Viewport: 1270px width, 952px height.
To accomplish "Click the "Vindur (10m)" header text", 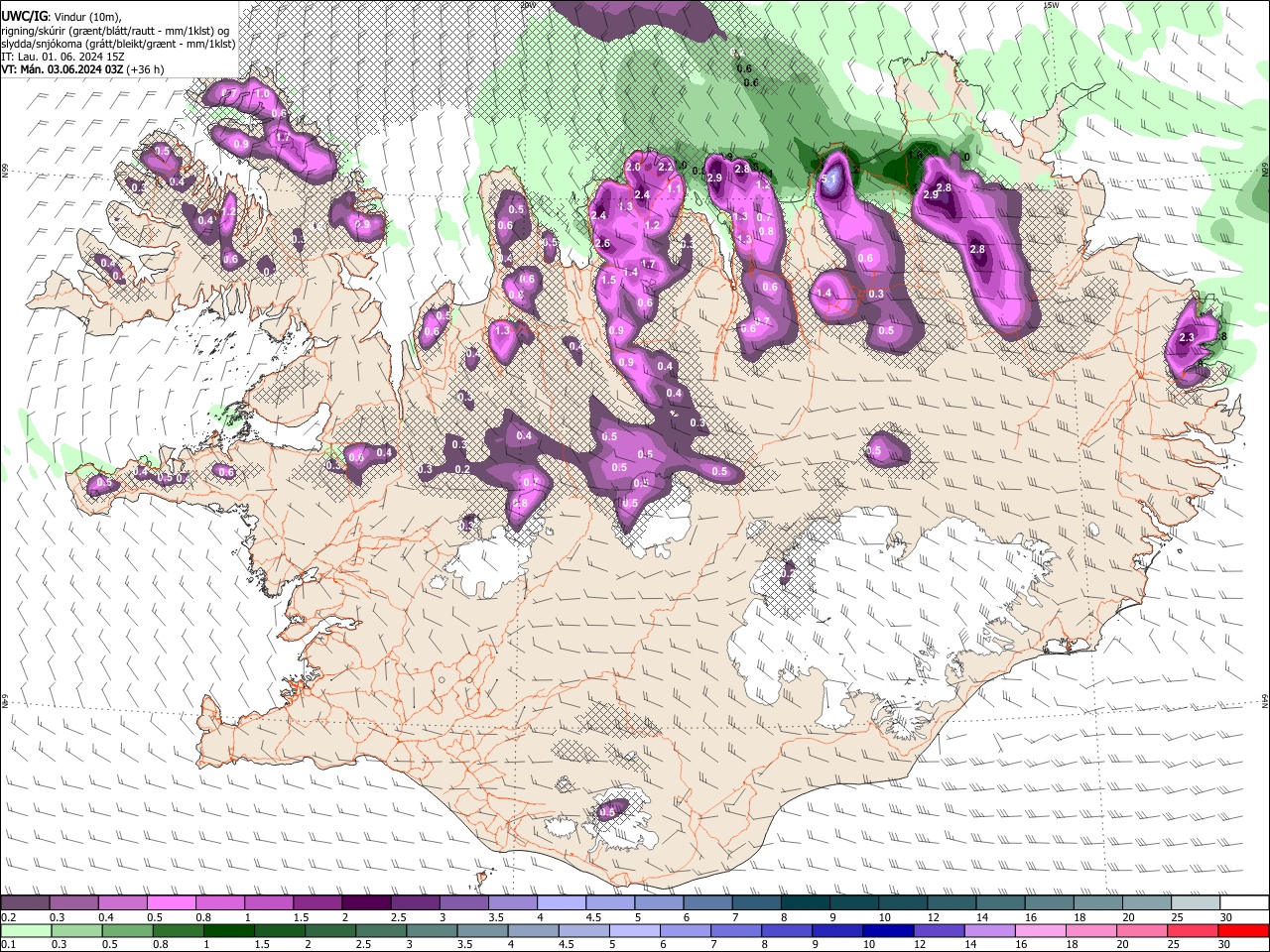I will (87, 17).
